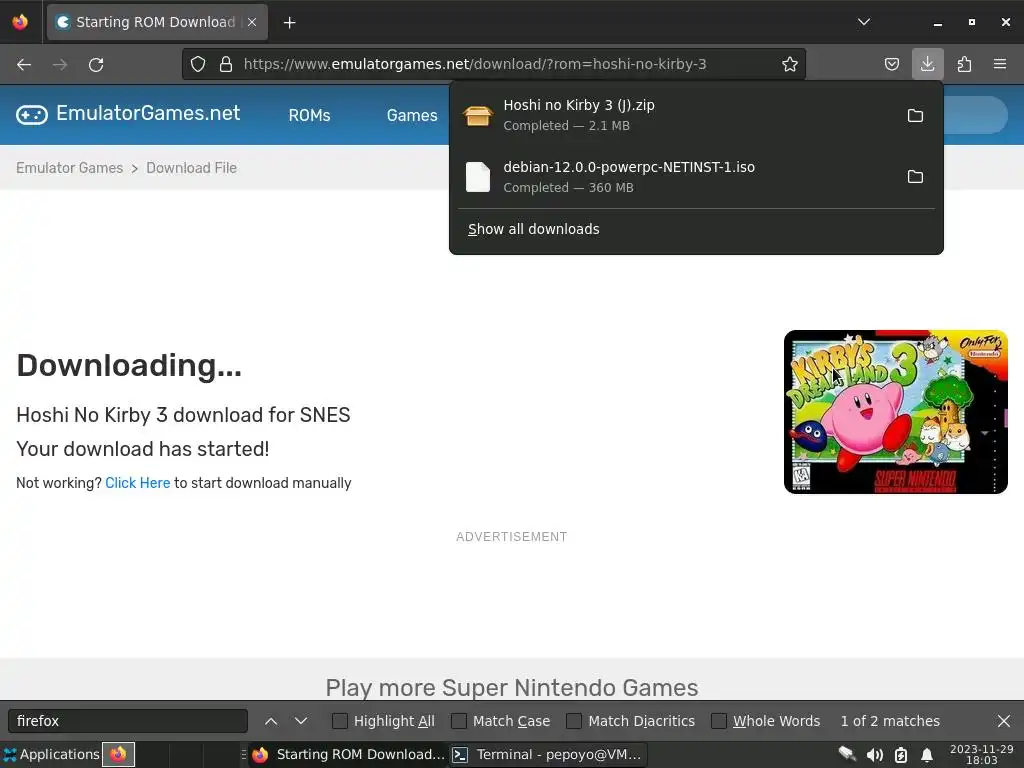Open the ROMs menu item
Screen dimensions: 1024x768
tap(310, 115)
